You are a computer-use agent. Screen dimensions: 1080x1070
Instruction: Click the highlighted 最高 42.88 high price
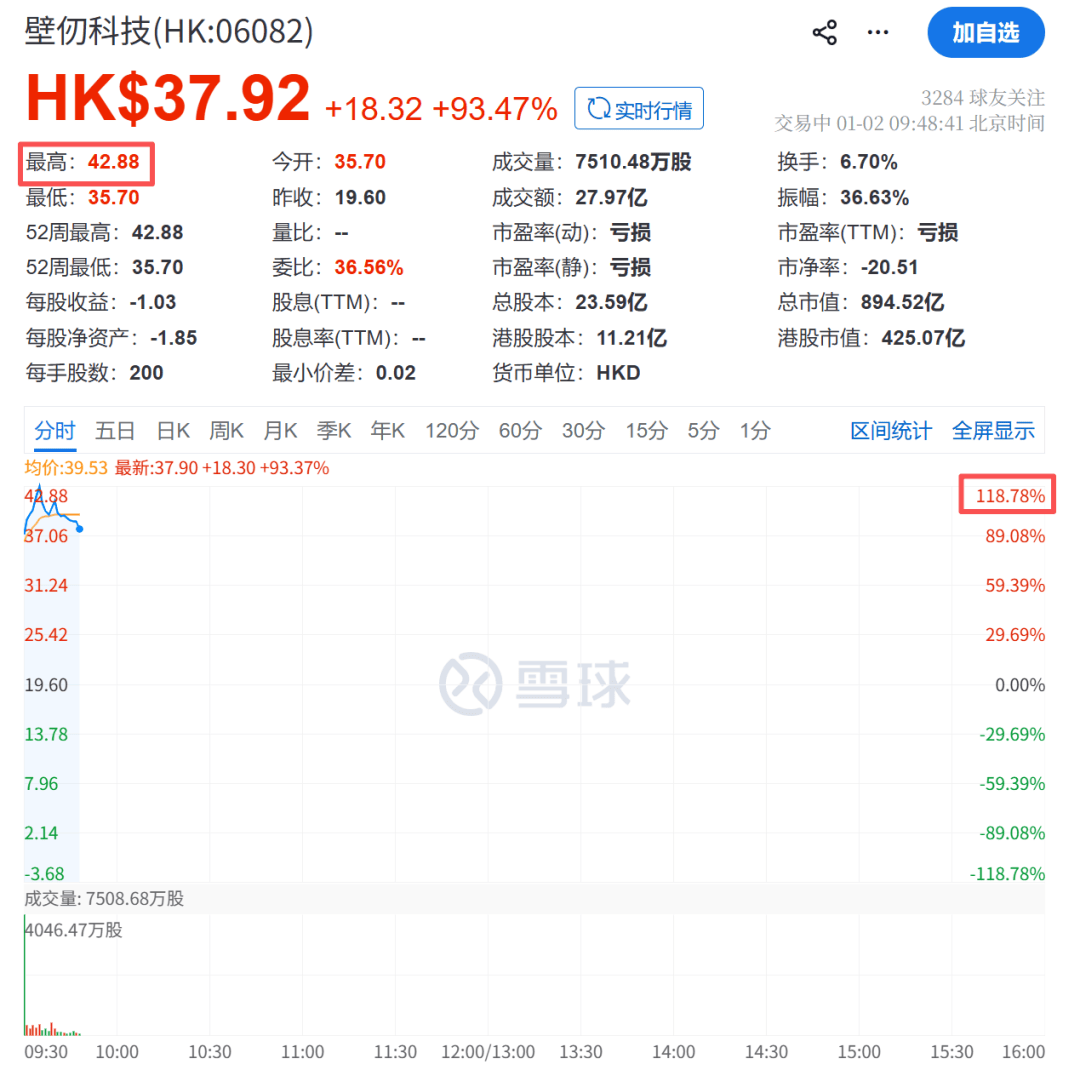(x=87, y=161)
